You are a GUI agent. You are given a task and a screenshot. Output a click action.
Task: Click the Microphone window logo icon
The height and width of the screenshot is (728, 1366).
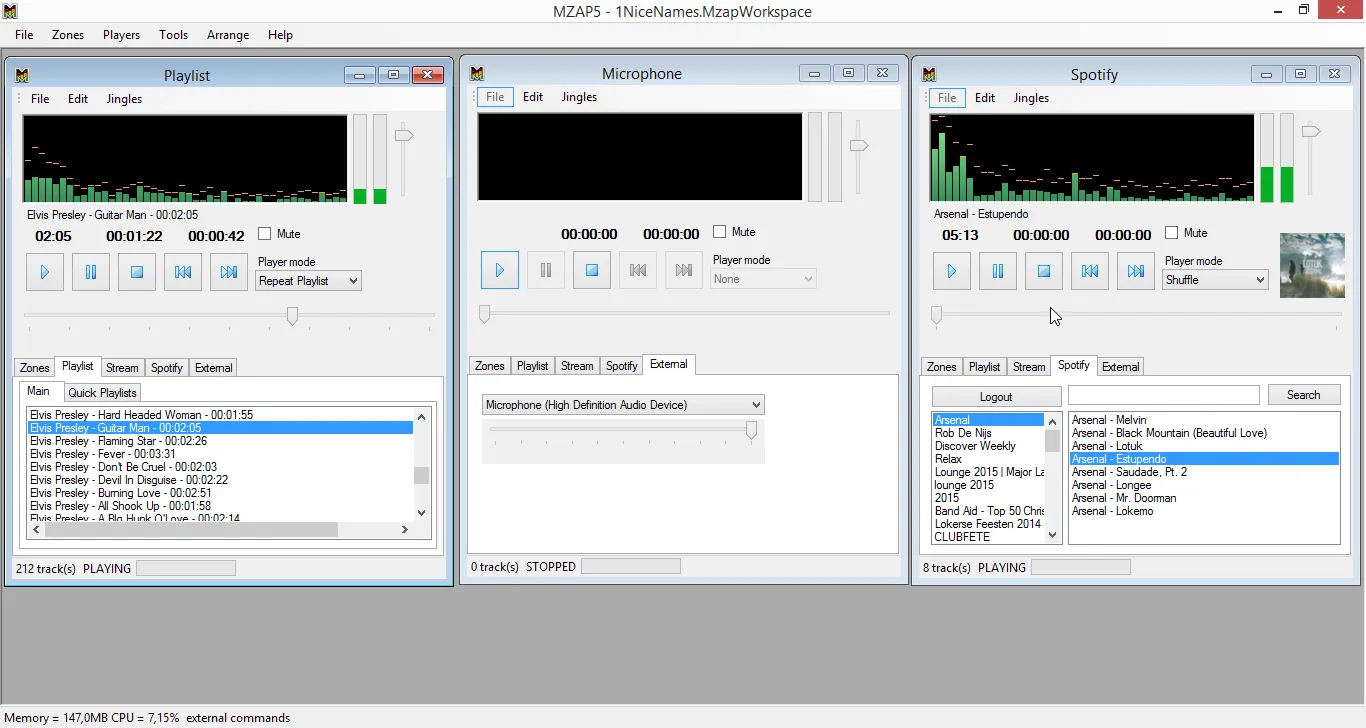point(477,73)
